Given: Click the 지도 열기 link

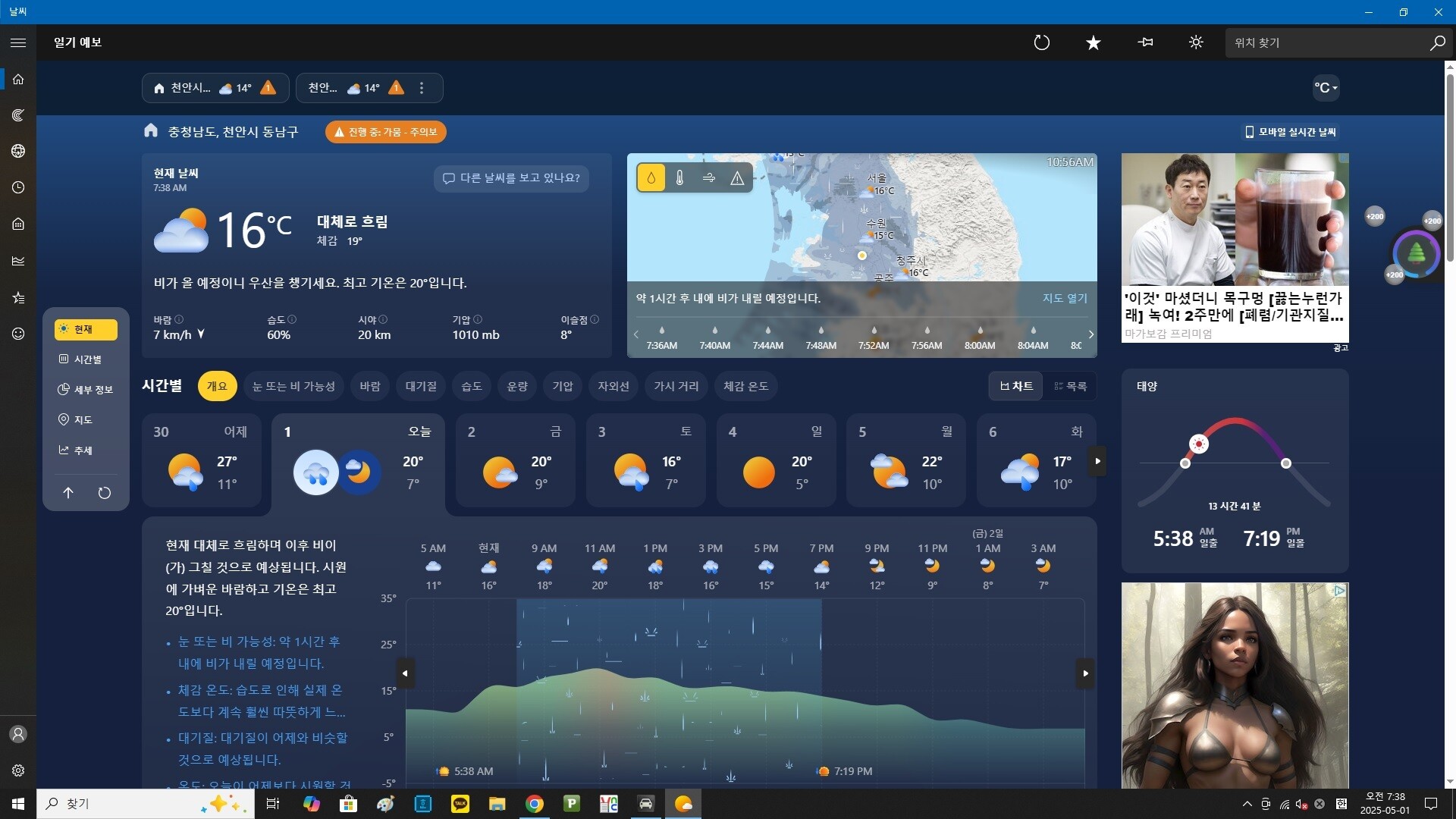Looking at the screenshot, I should 1065,298.
